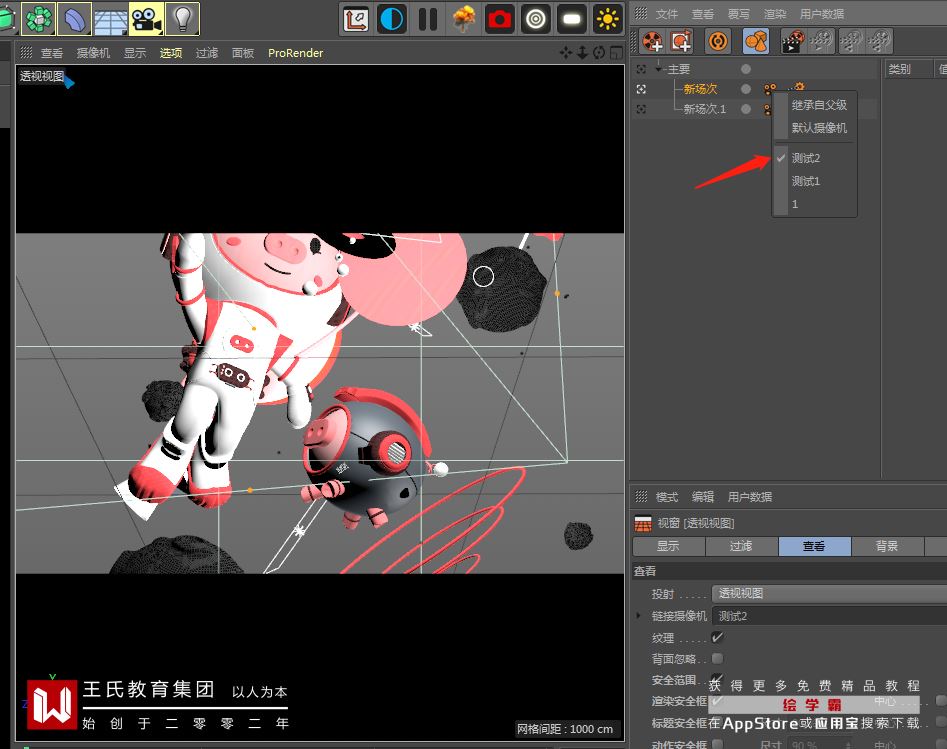Open take manager 覆写 menu

point(739,14)
